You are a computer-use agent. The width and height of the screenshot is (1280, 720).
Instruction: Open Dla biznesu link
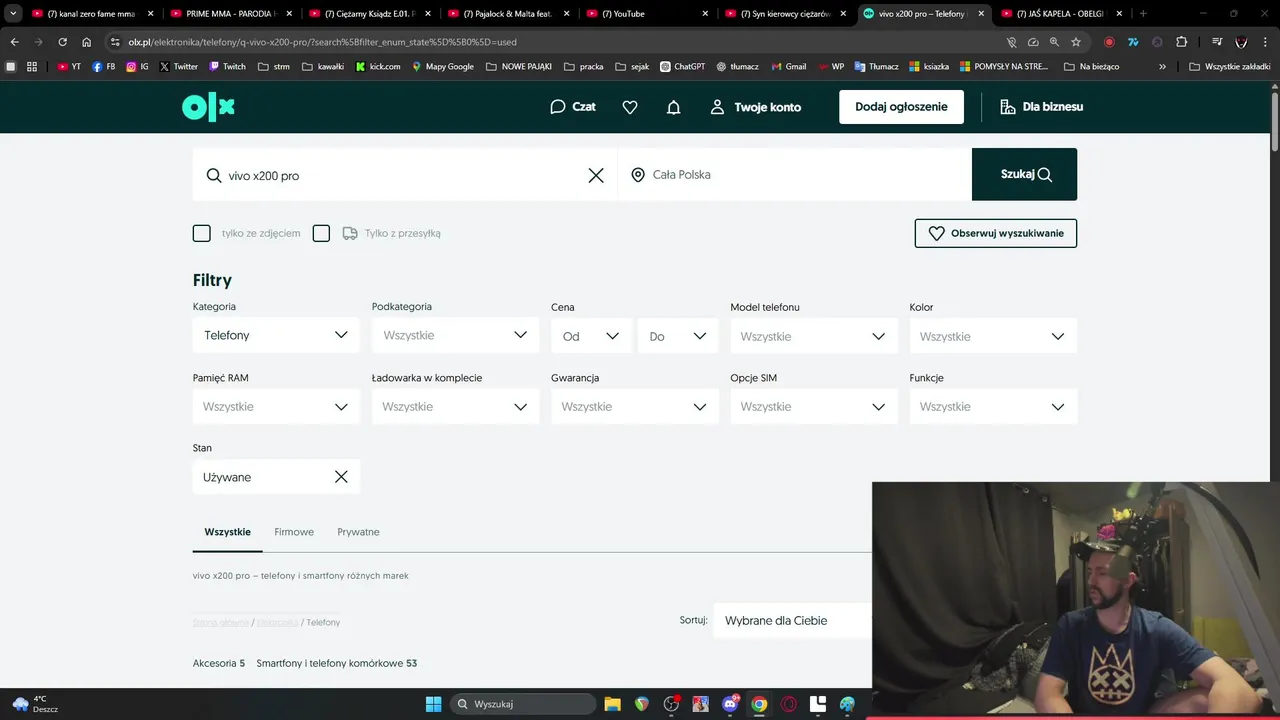point(1041,107)
